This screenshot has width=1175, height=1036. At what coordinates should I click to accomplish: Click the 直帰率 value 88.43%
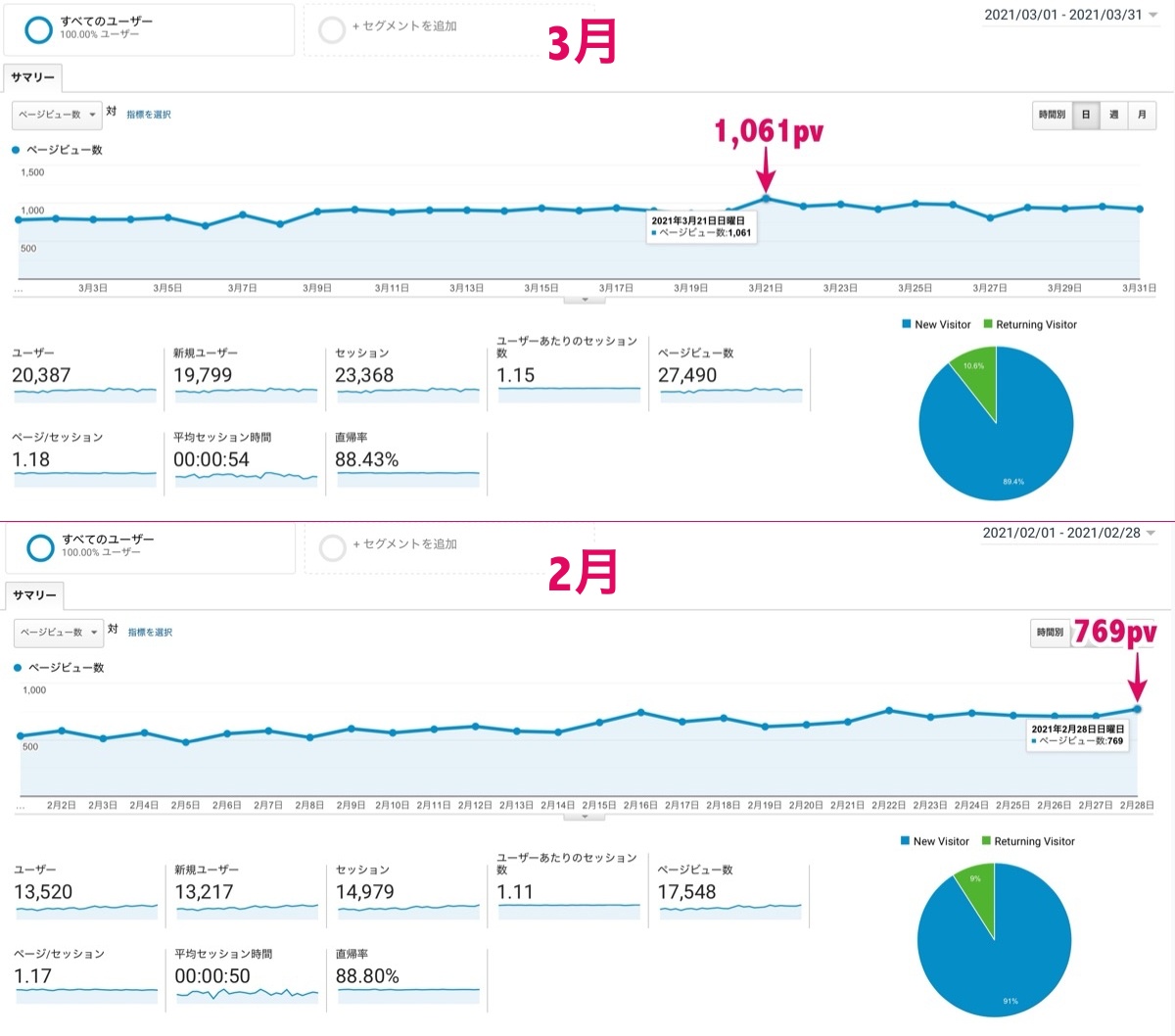tap(367, 459)
